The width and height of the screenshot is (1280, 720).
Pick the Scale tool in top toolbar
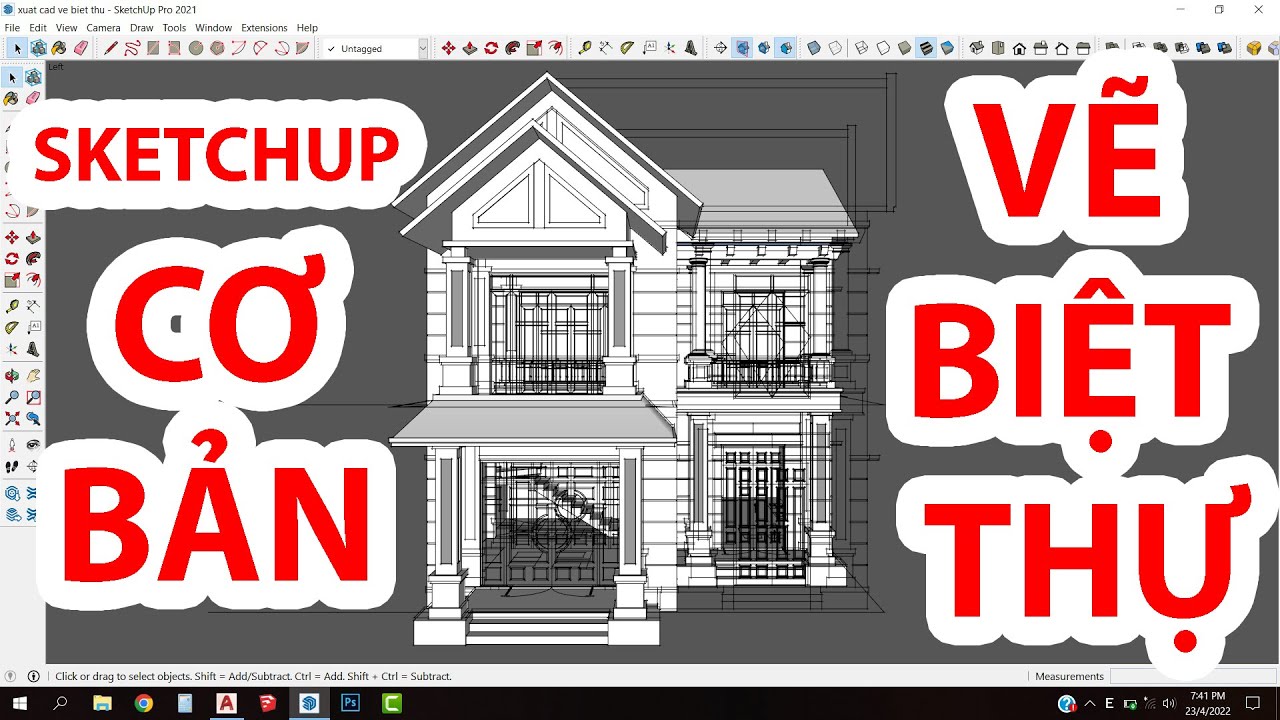click(x=534, y=48)
